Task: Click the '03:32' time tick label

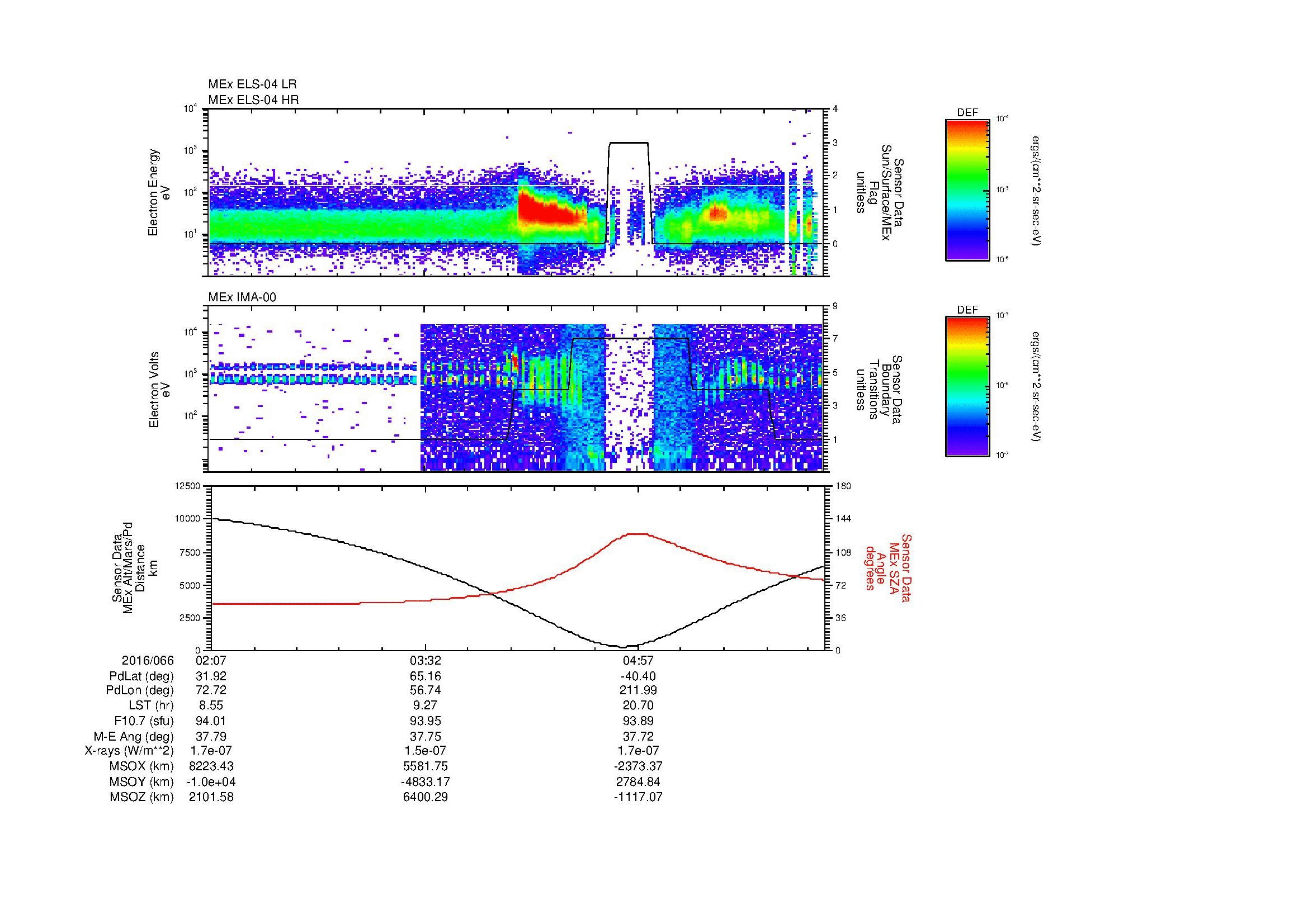Action: (425, 660)
